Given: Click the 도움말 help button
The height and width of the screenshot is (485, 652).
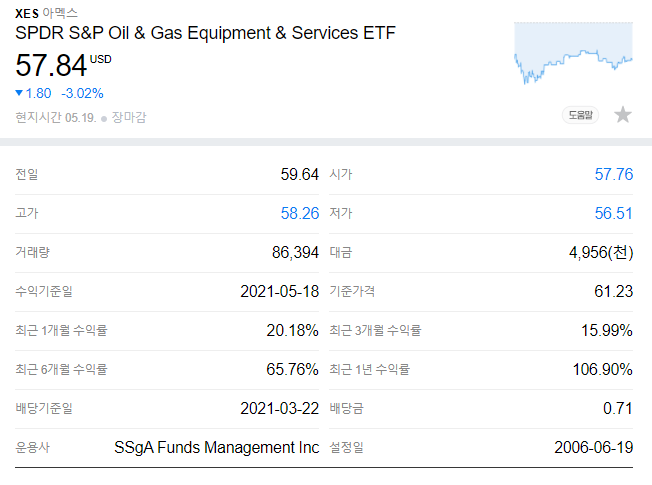Looking at the screenshot, I should (581, 115).
